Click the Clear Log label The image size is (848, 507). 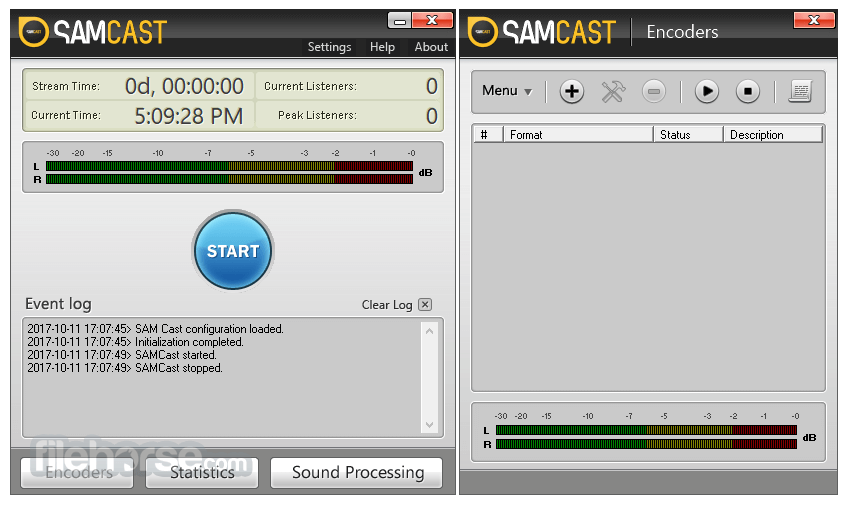[387, 305]
